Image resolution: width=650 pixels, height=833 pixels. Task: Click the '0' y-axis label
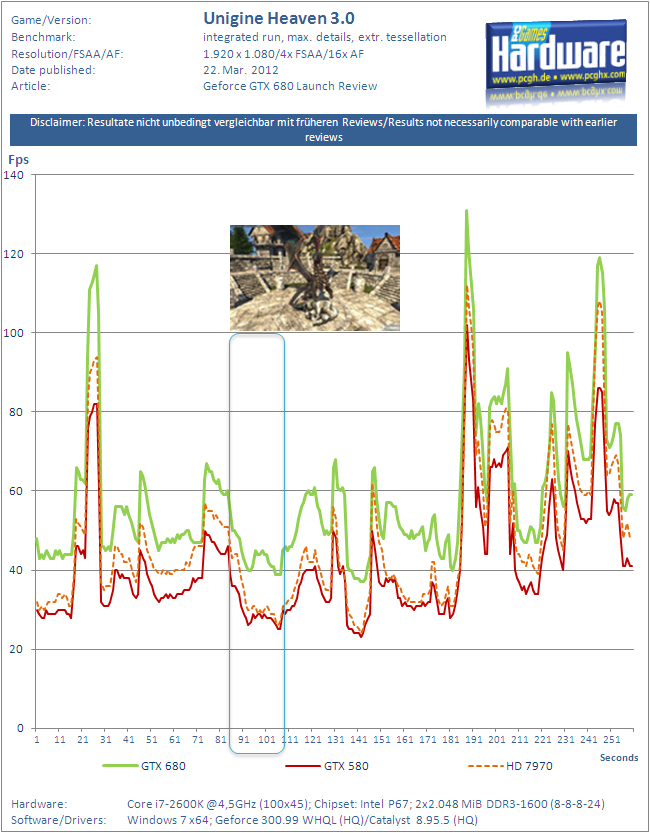tap(19, 728)
